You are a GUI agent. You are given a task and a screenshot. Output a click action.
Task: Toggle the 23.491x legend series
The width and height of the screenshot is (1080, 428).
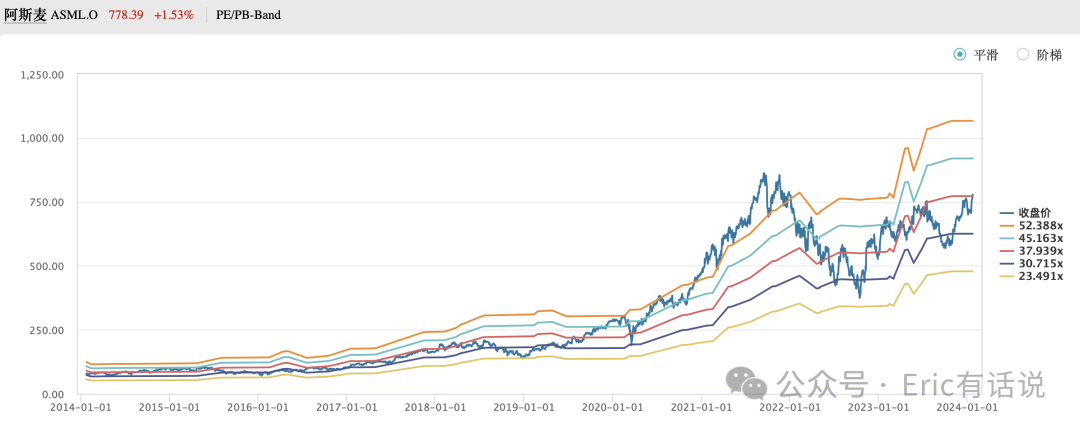[x=1031, y=277]
